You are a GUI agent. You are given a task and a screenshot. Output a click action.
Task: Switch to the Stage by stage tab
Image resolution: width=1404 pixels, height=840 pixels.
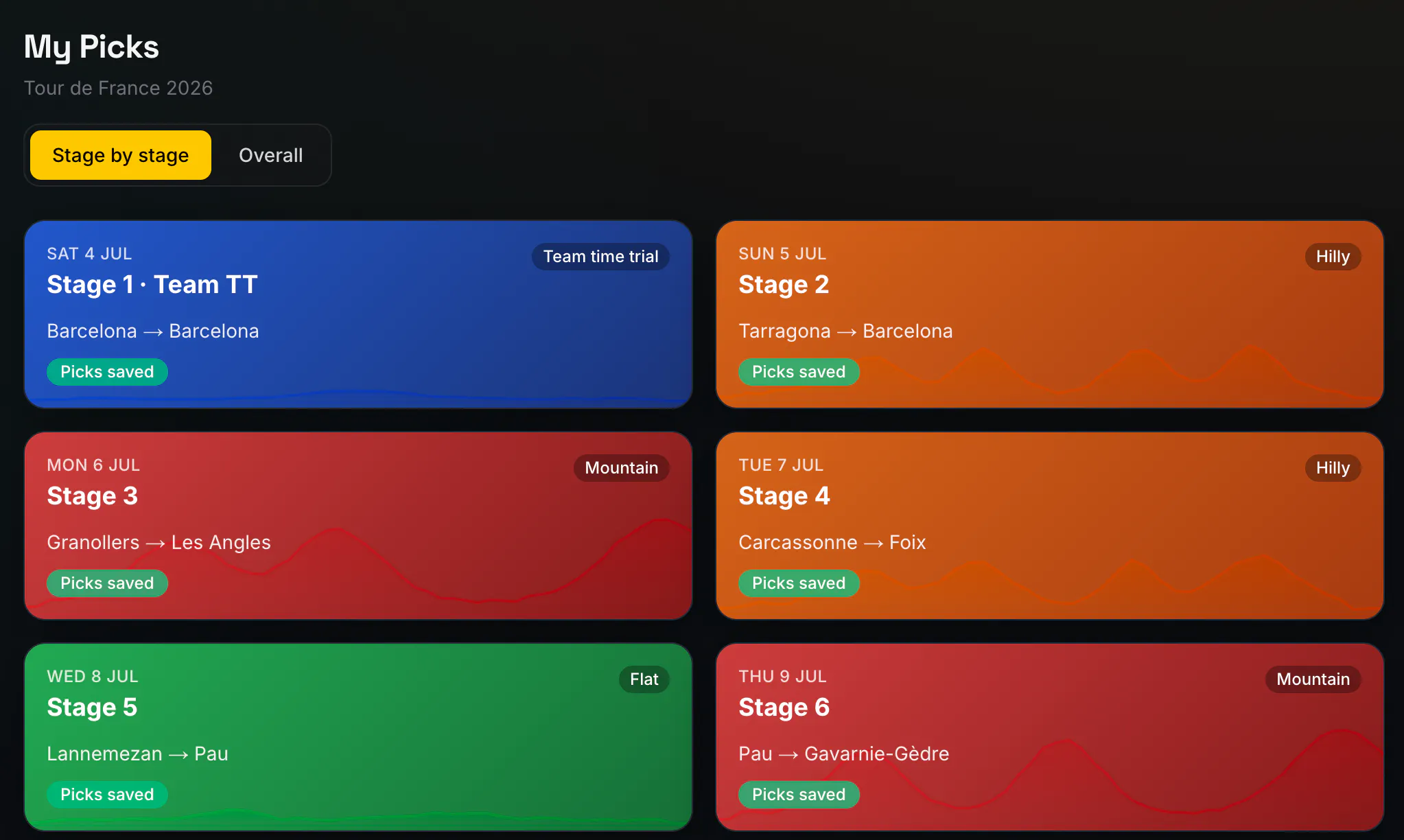pos(121,155)
